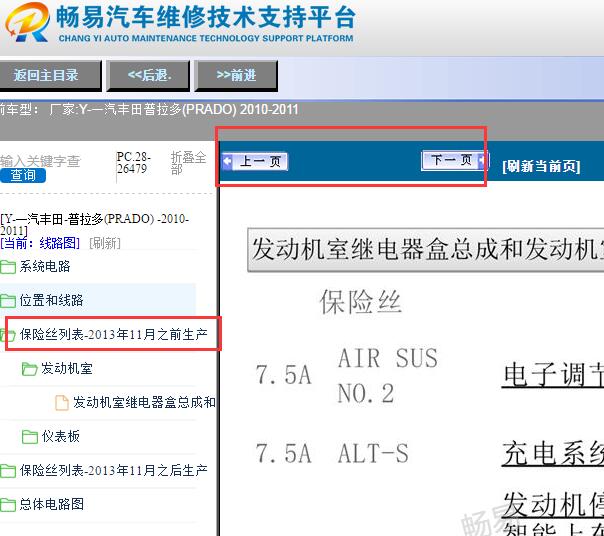The image size is (604, 536).
Task: Click open folder icon beside 保险丝列表-2013年11月之前生产
Action: tap(8, 334)
